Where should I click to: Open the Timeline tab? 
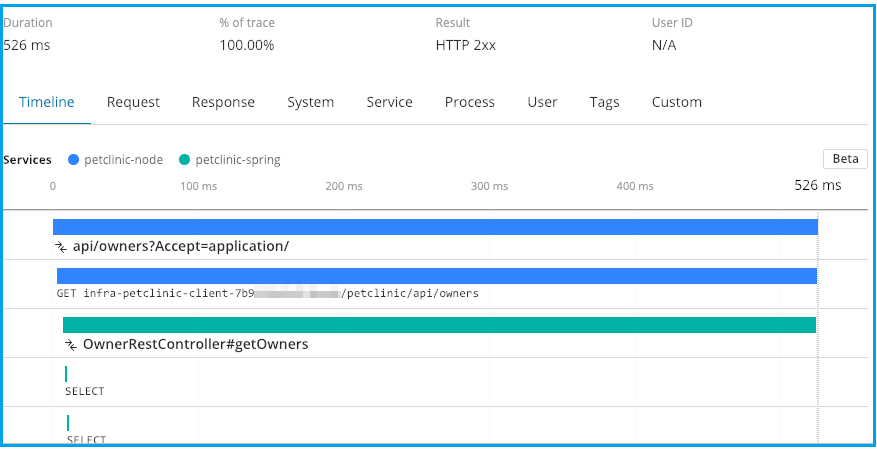(x=47, y=102)
